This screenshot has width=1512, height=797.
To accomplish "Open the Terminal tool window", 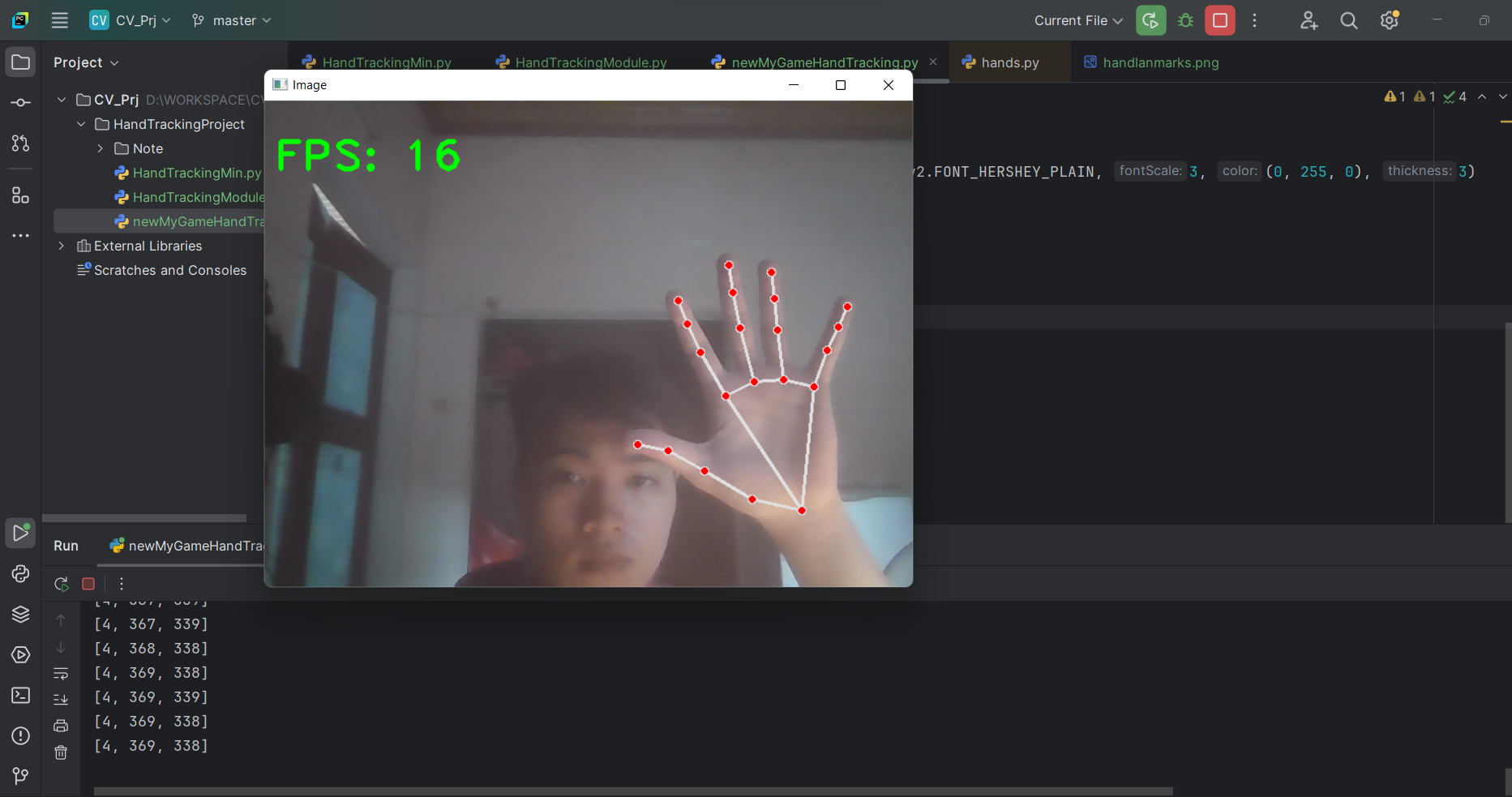I will tap(21, 695).
